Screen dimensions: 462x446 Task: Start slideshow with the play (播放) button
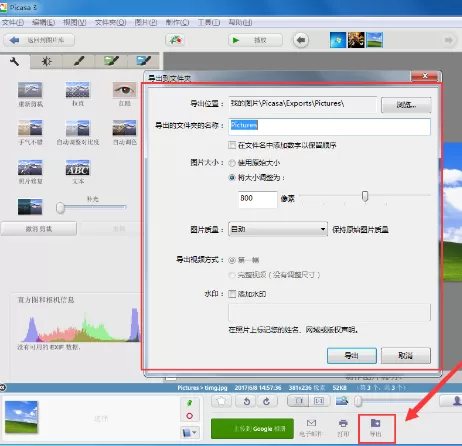pos(255,40)
